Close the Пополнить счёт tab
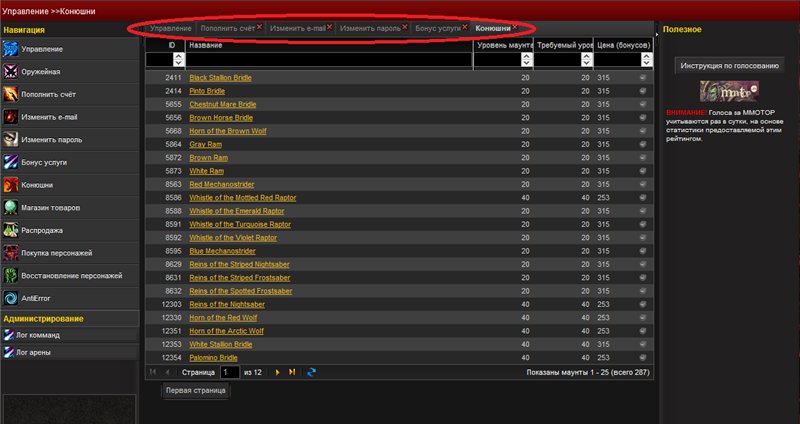 tap(260, 27)
